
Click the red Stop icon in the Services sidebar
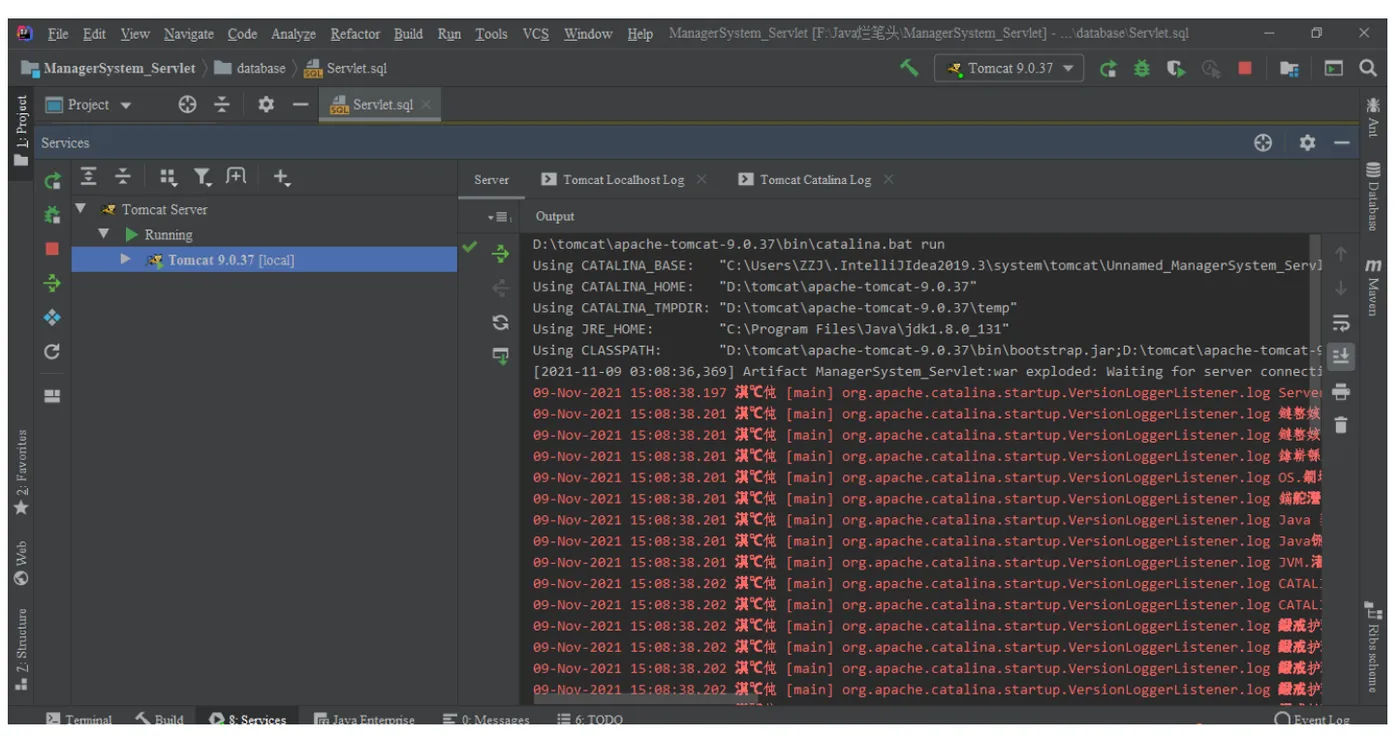point(53,249)
